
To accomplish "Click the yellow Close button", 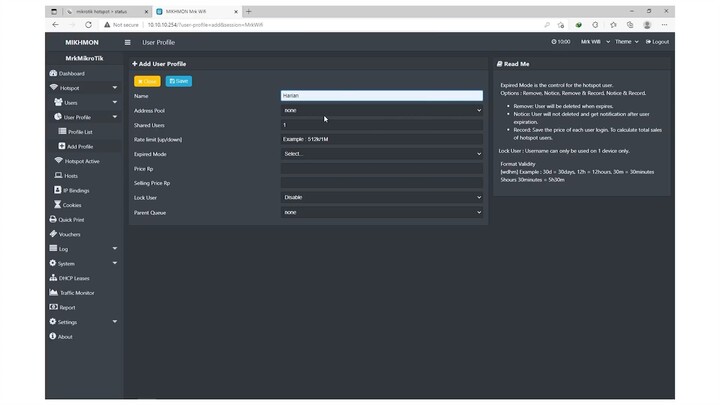I will [147, 81].
